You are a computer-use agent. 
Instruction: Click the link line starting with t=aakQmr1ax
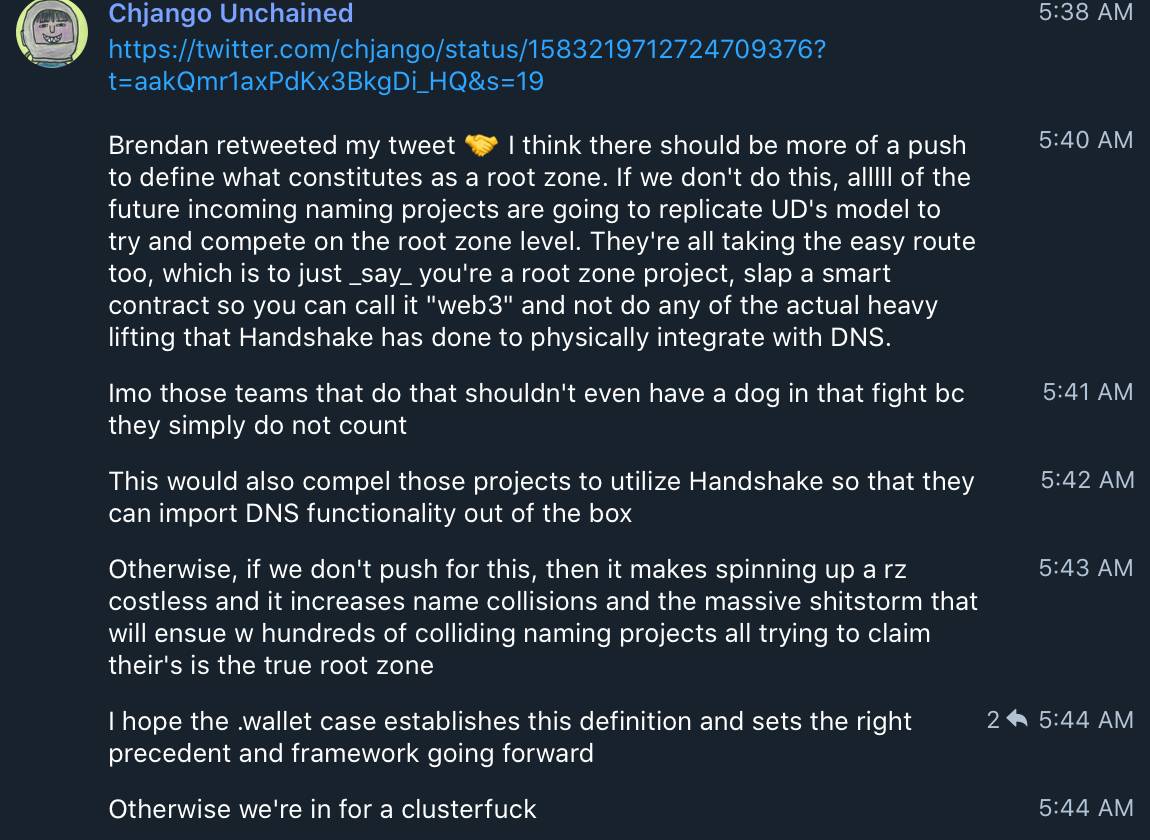(325, 81)
